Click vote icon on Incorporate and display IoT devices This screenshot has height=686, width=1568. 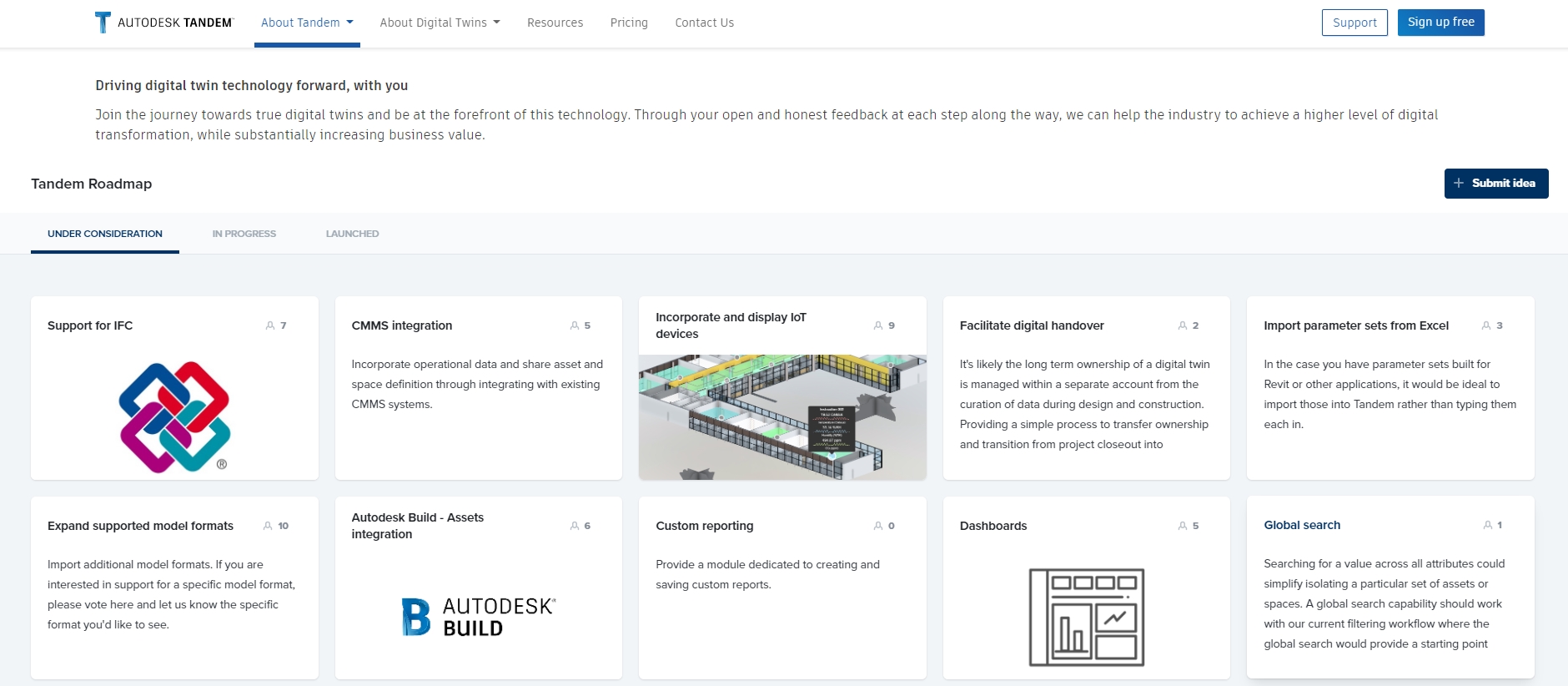[x=878, y=325]
